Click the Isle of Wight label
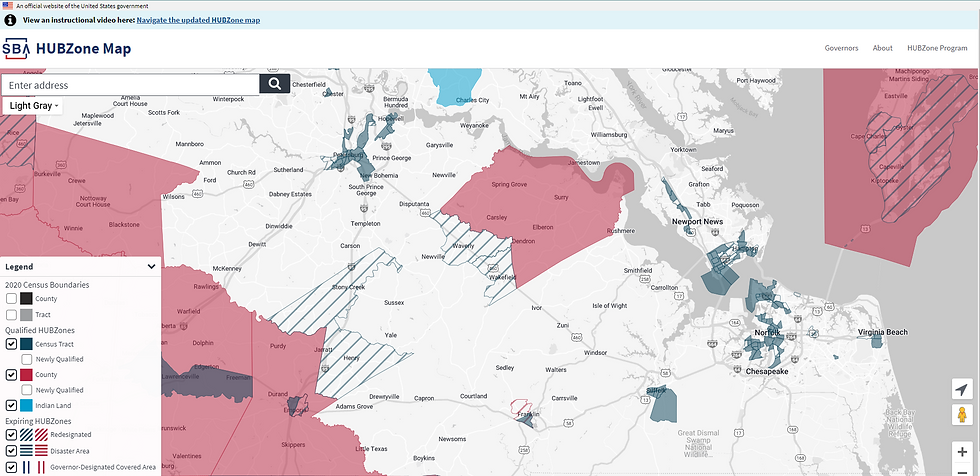980x476 pixels. coord(609,305)
